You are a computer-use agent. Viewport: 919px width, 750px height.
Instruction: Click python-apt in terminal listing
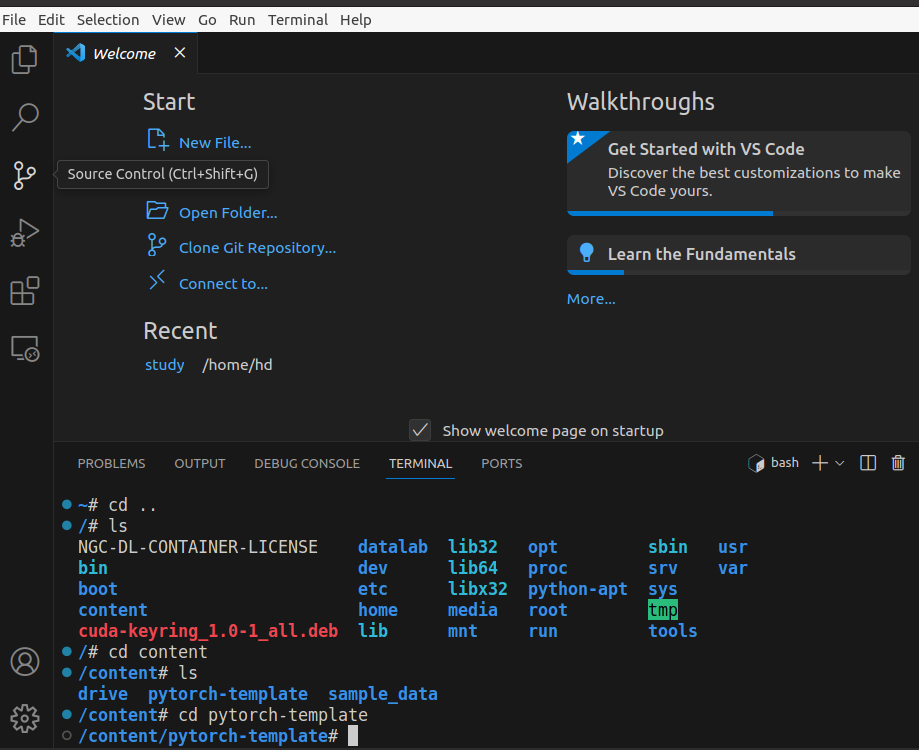pyautogui.click(x=577, y=589)
